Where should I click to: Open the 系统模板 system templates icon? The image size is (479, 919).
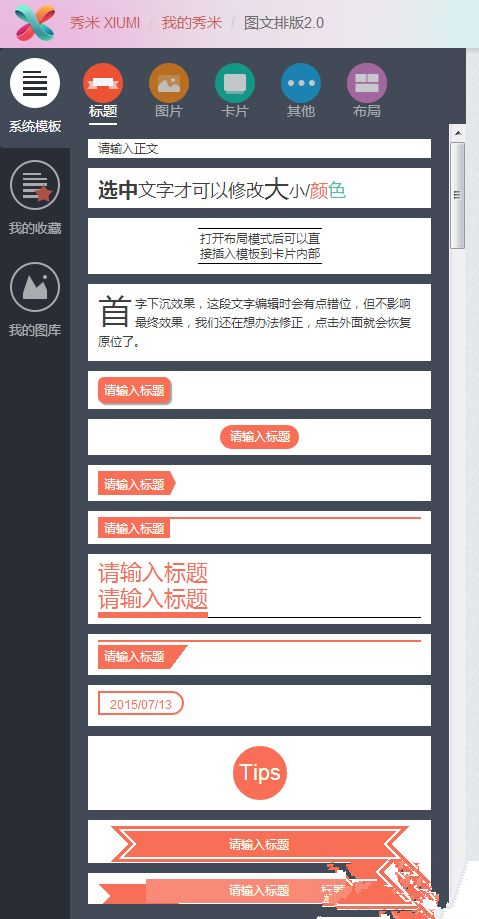coord(35,83)
